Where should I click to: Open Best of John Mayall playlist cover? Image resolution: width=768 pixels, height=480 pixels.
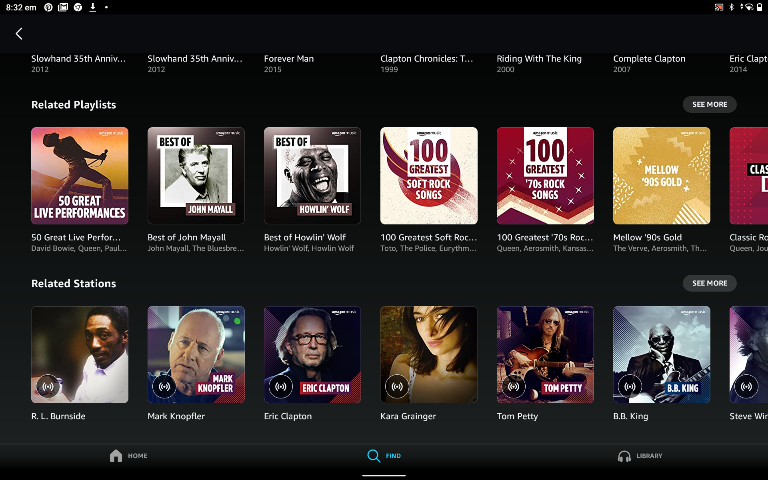point(196,176)
